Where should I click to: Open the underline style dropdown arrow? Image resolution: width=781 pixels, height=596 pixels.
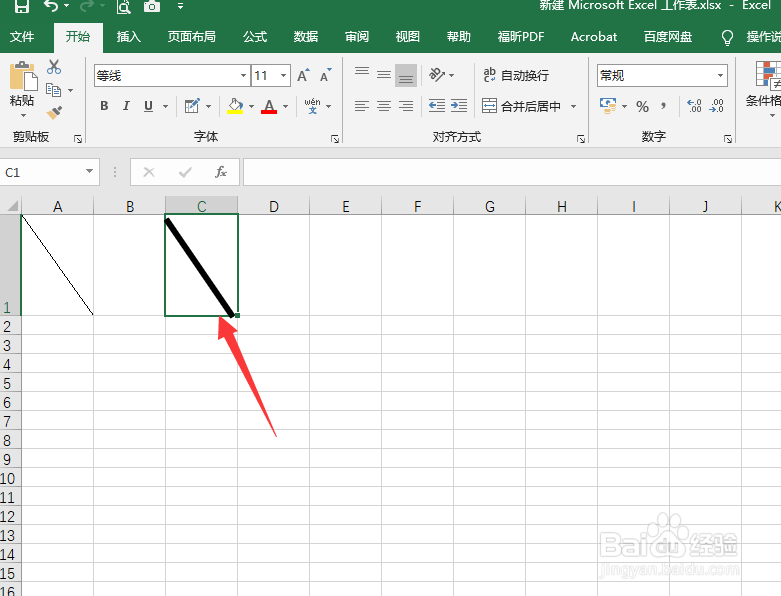165,106
